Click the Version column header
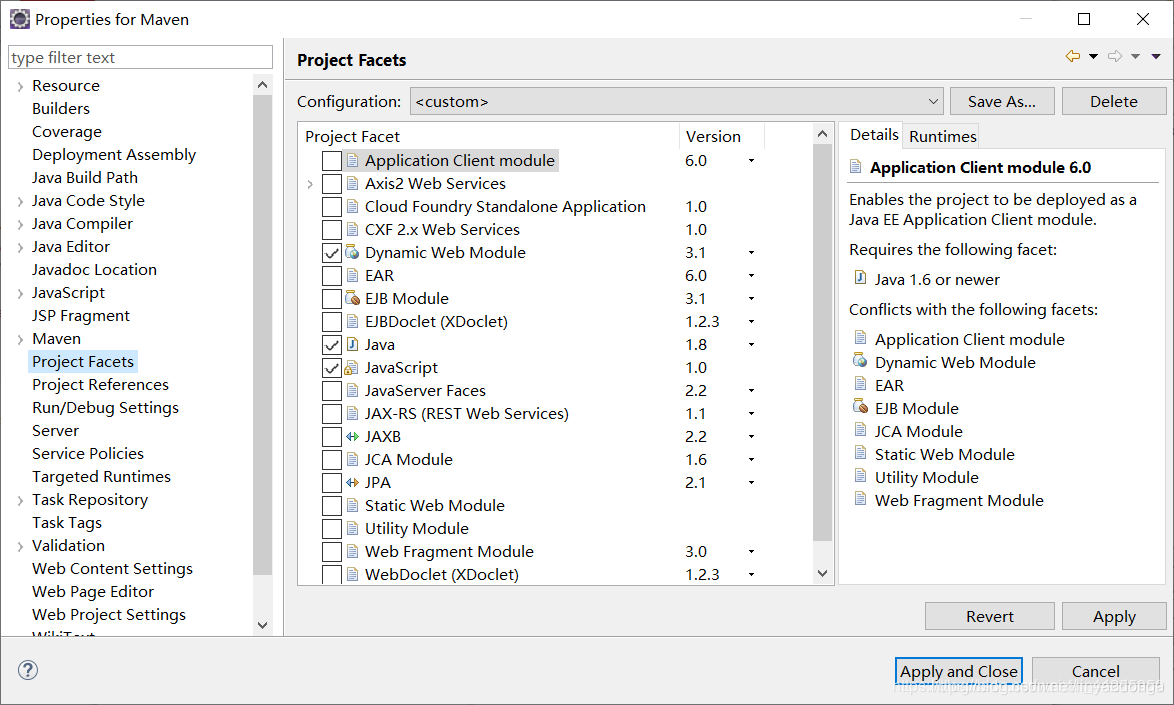 (722, 136)
